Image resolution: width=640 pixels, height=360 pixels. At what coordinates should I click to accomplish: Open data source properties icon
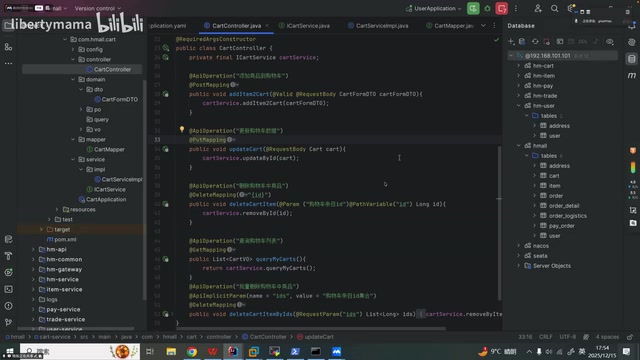(x=522, y=42)
